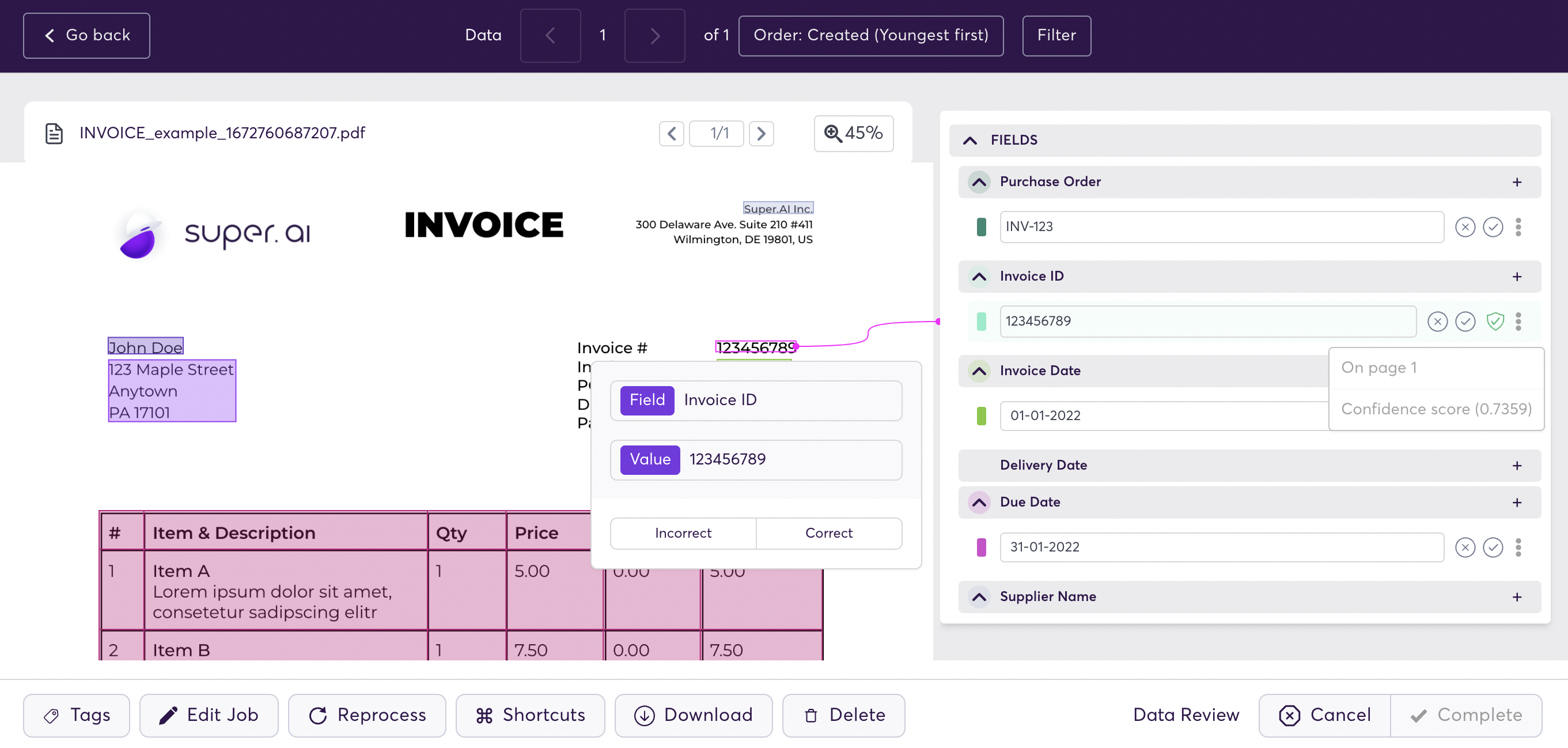Edit the Invoice Date 01-01-2022 field
Screen dimensions: 1568x748
1164,416
